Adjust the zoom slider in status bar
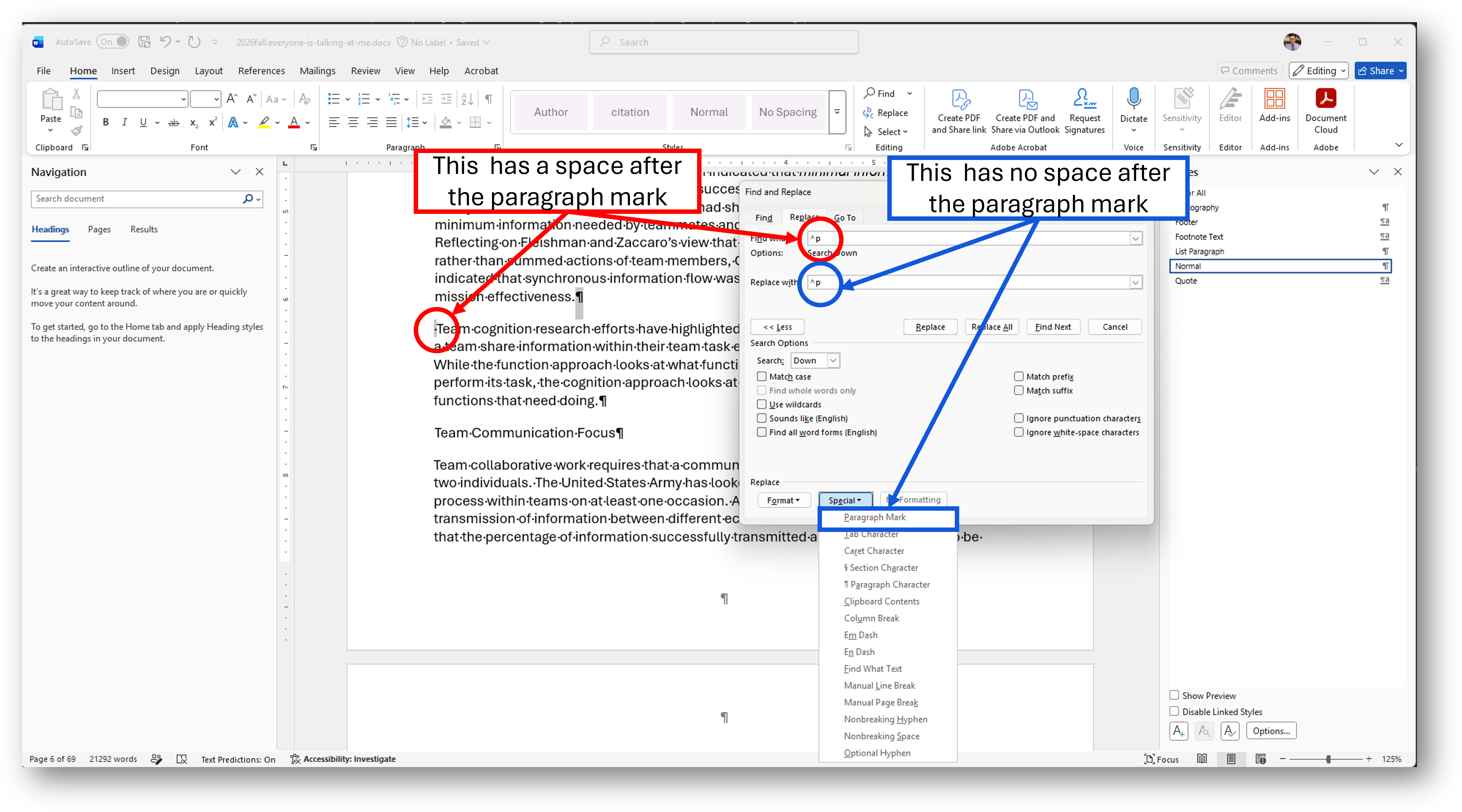 1328,759
